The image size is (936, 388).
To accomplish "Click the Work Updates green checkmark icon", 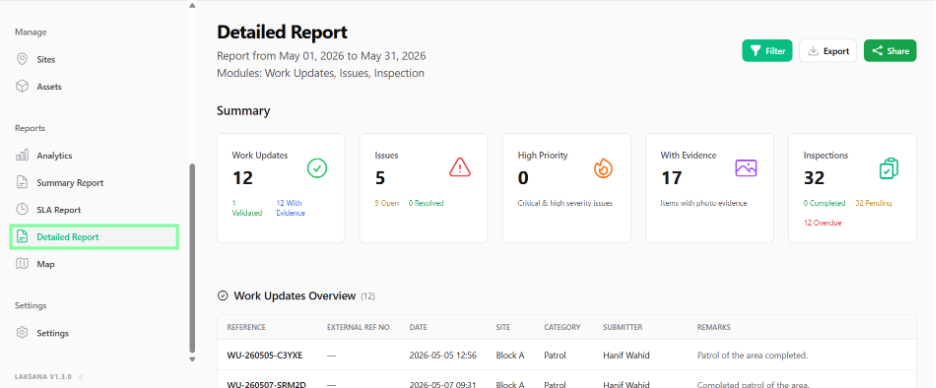I will click(x=317, y=168).
